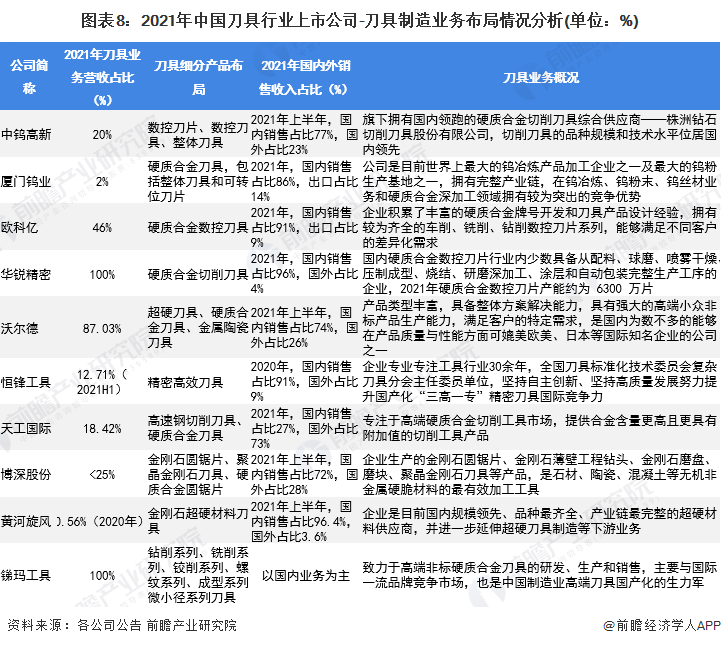Click the product cell '精密高效刀具'
Screen dimensions: 721x646
[x=185, y=382]
